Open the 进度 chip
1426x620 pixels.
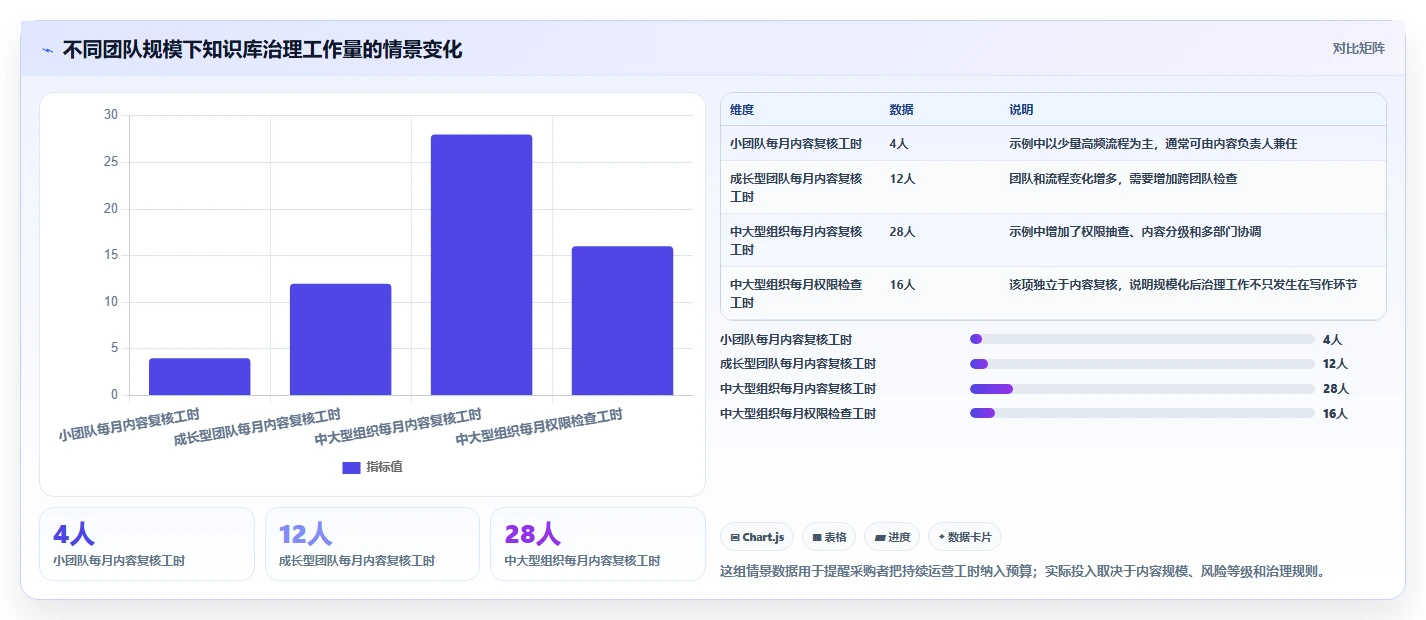pyautogui.click(x=892, y=537)
